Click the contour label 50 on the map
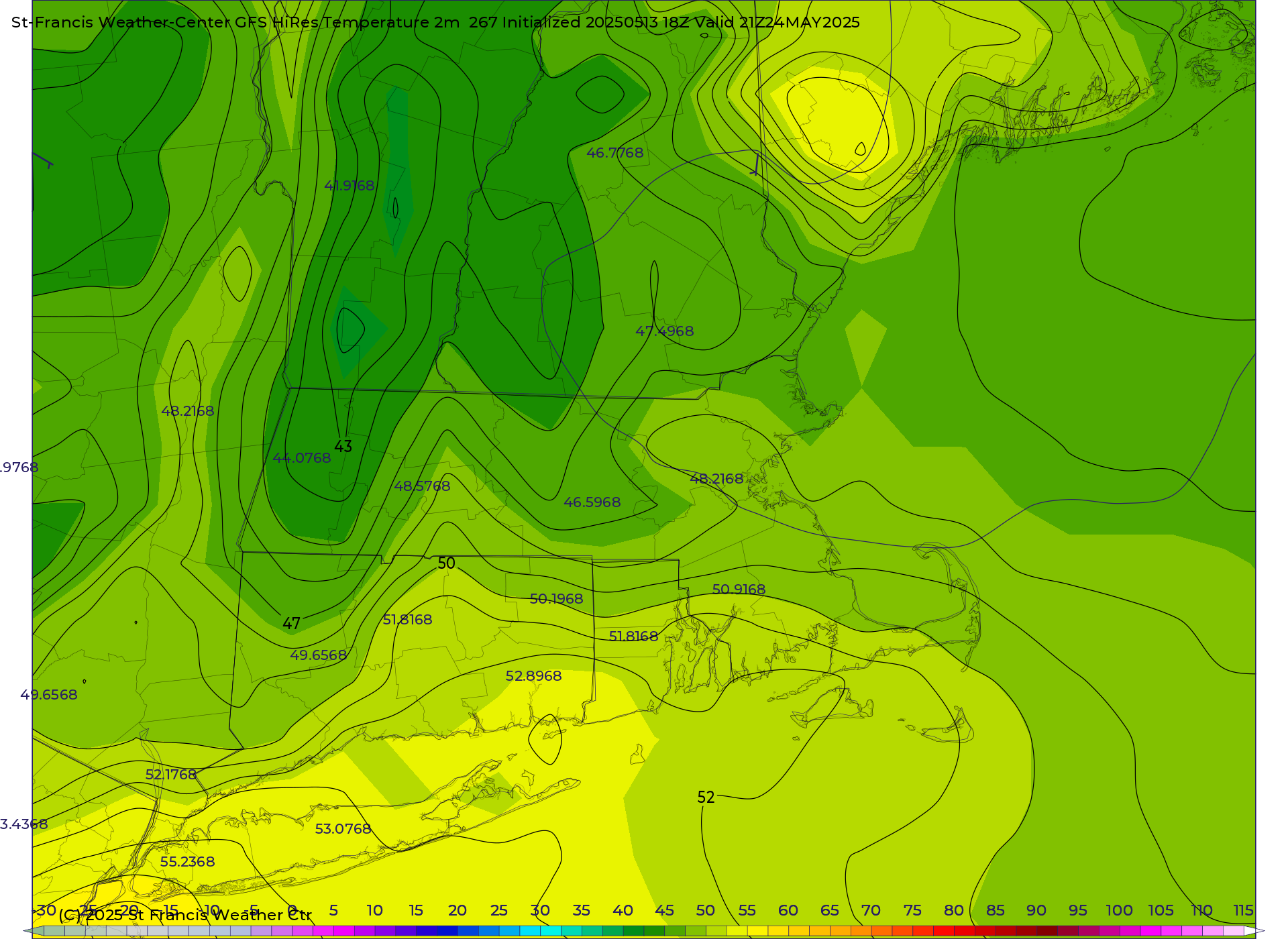This screenshot has width=1288, height=939. pos(446,563)
